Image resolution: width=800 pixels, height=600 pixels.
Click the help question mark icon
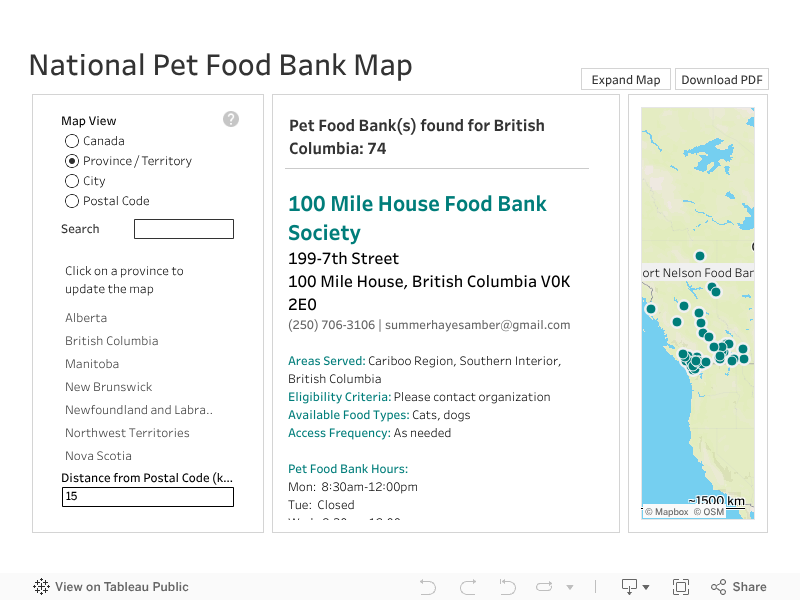(x=231, y=119)
